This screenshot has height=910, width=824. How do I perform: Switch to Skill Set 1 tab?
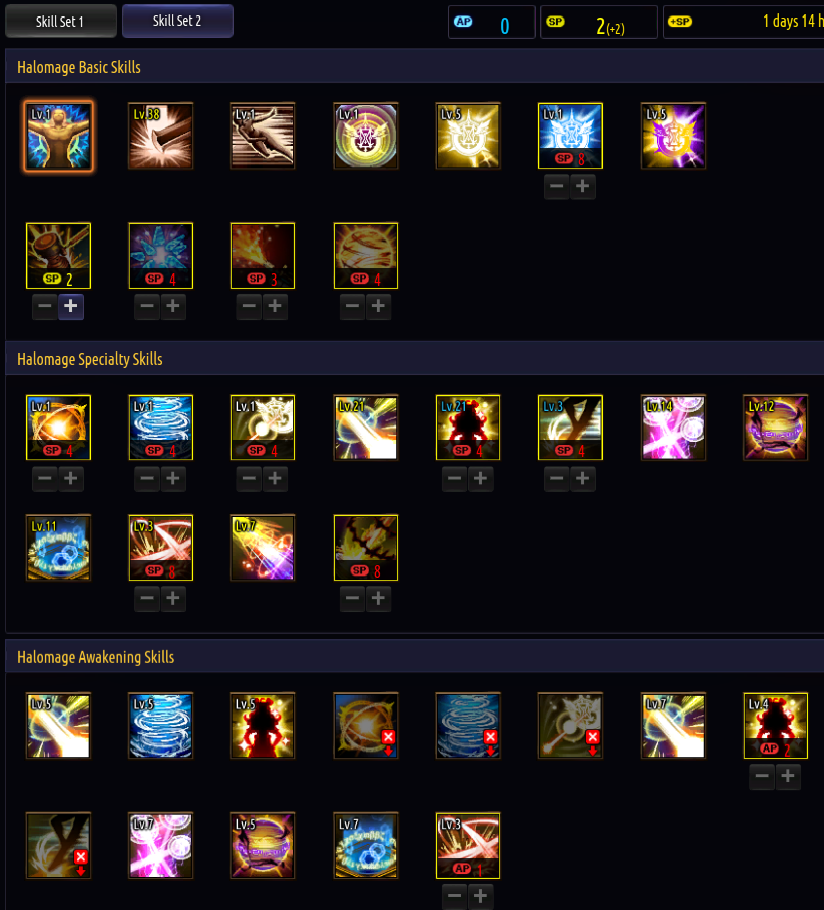(x=60, y=21)
